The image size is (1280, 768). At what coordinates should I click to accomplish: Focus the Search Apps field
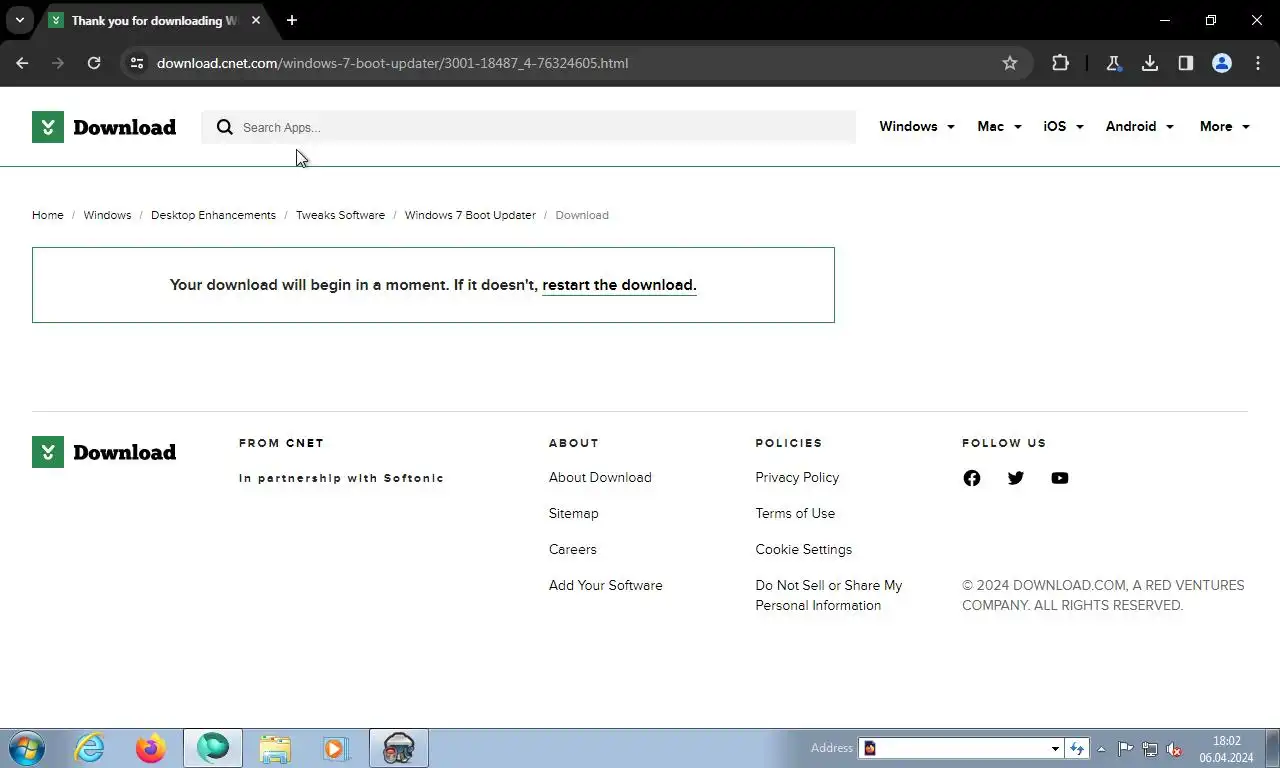click(x=528, y=127)
